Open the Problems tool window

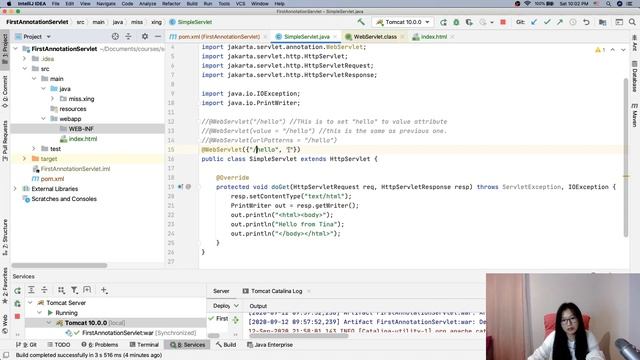[100, 345]
